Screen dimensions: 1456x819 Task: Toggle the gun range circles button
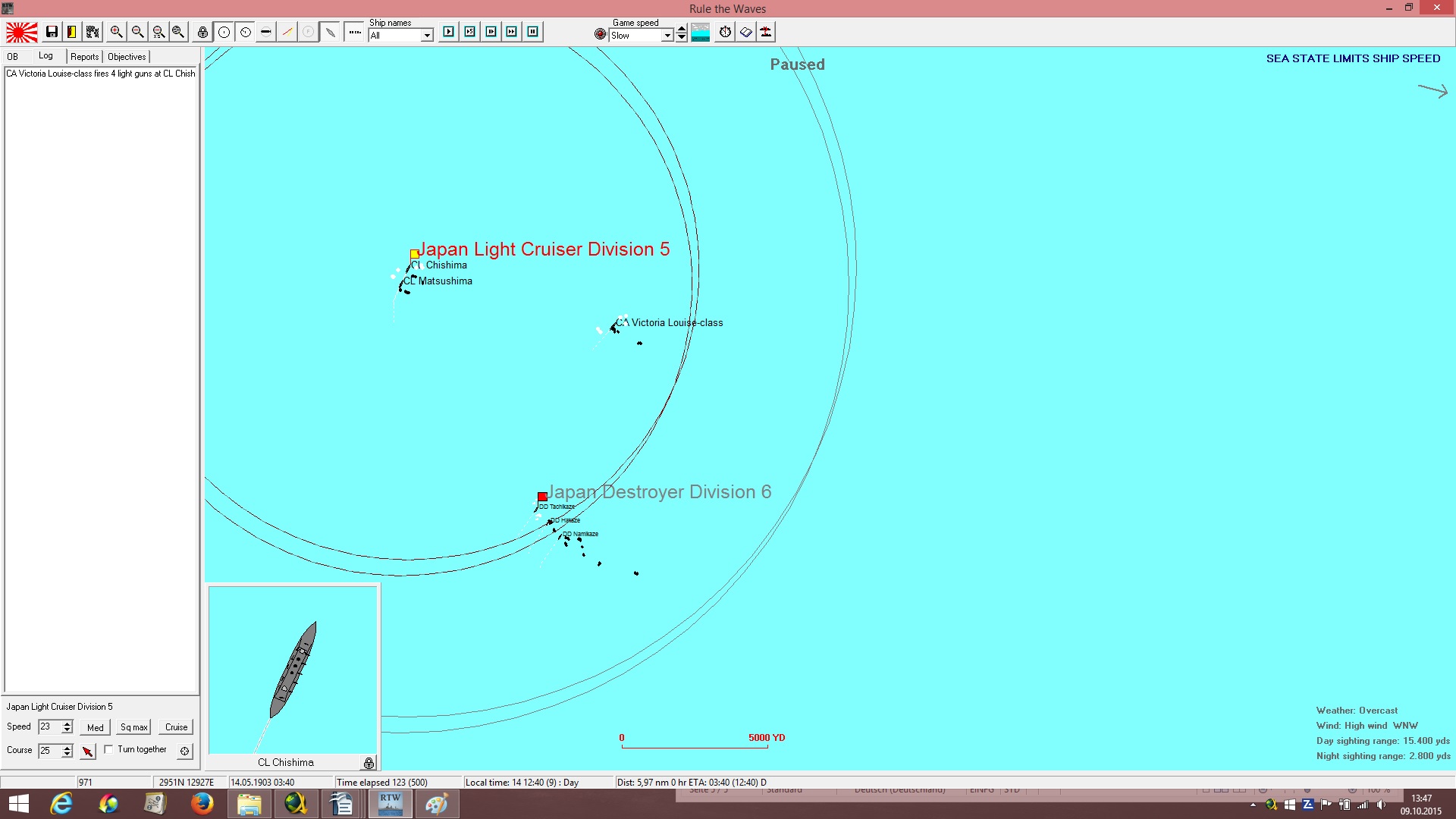pos(224,32)
